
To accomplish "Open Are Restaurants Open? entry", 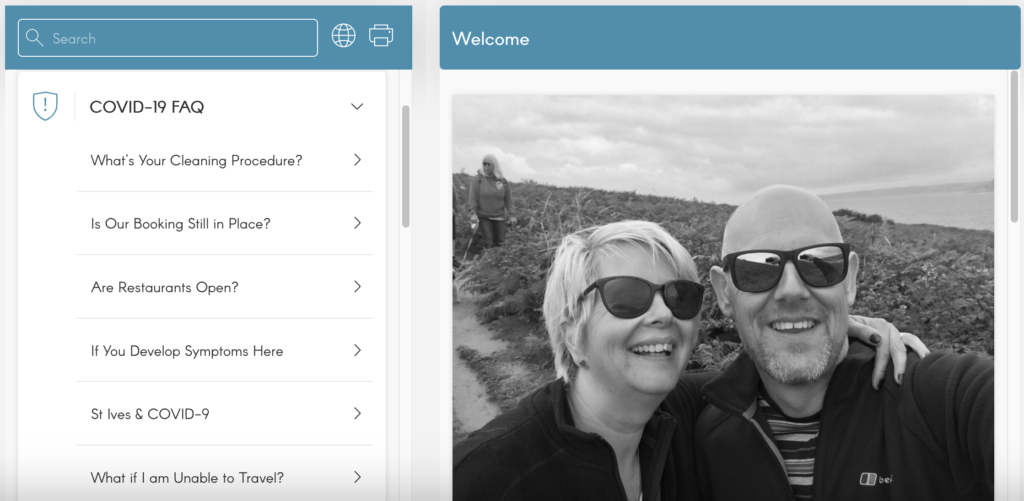I will click(165, 287).
